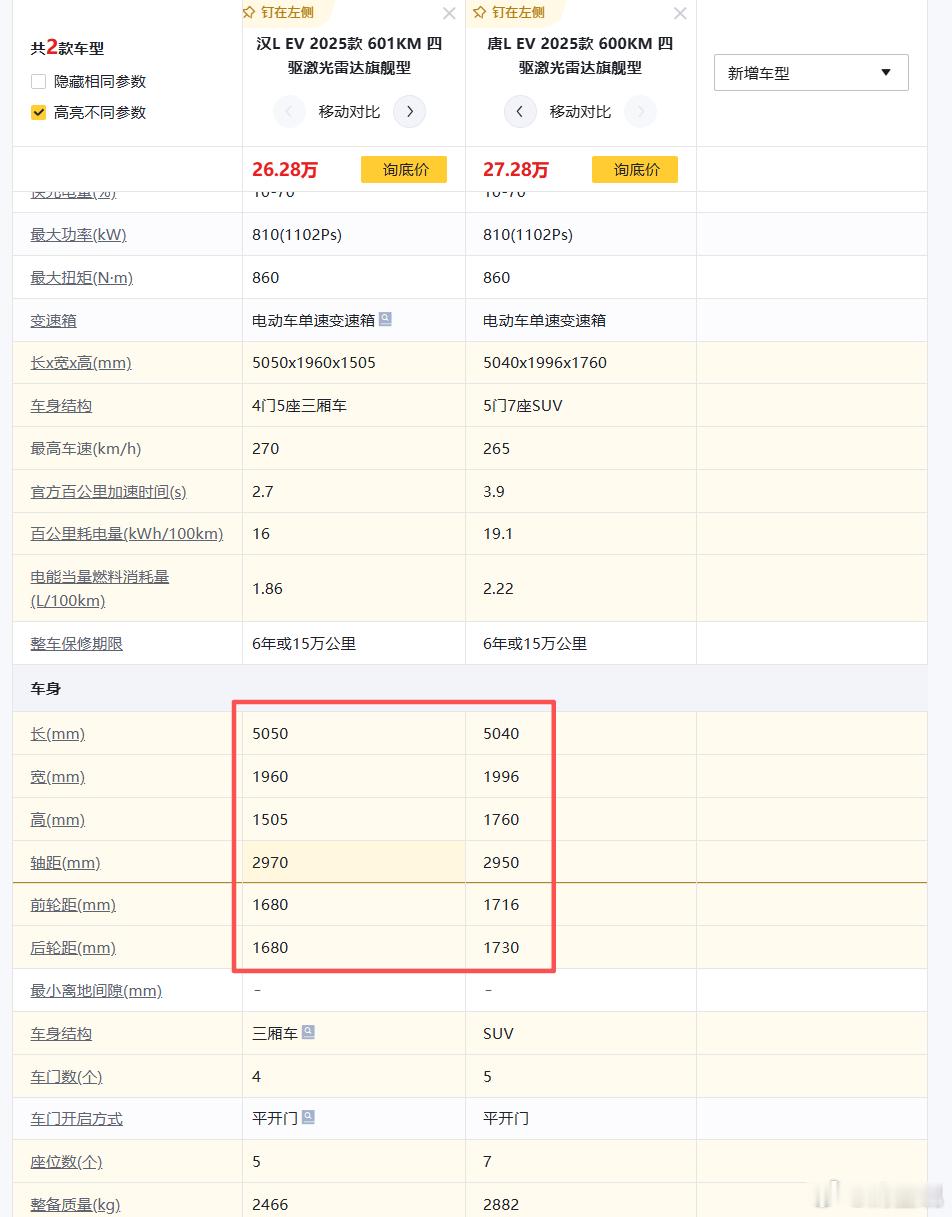Click the 长x宽x高(mm) parameter link
This screenshot has height=1217, width=952.
coord(80,363)
